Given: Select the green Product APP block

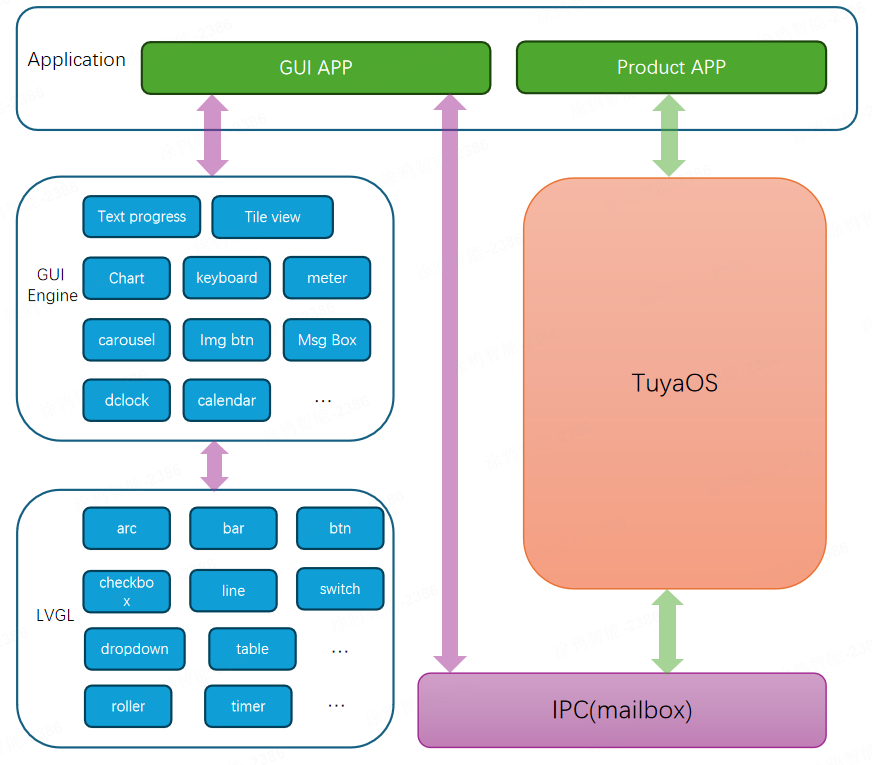Looking at the screenshot, I should click(x=671, y=67).
